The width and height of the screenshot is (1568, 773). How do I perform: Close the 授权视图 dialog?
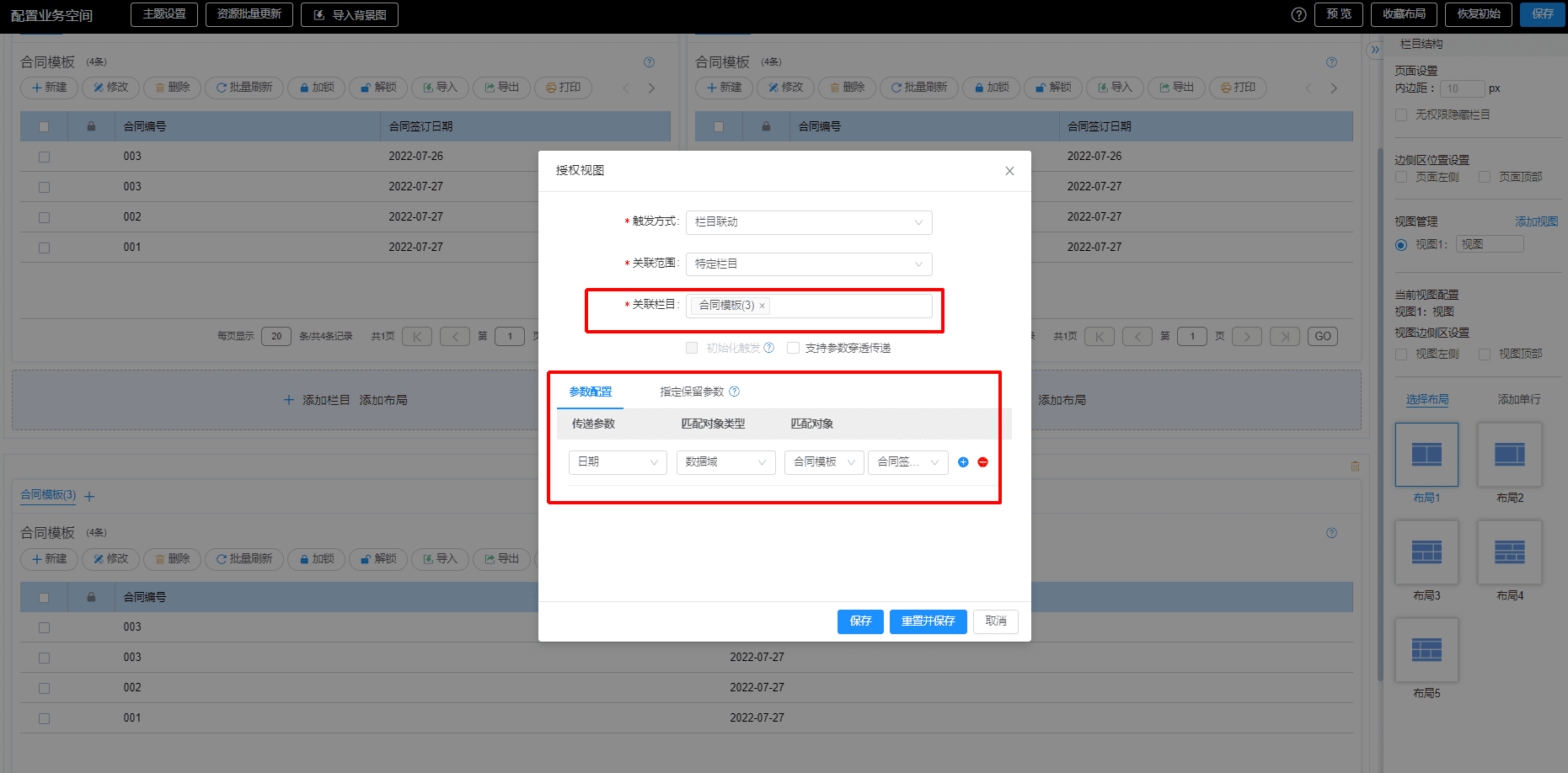(x=1009, y=171)
